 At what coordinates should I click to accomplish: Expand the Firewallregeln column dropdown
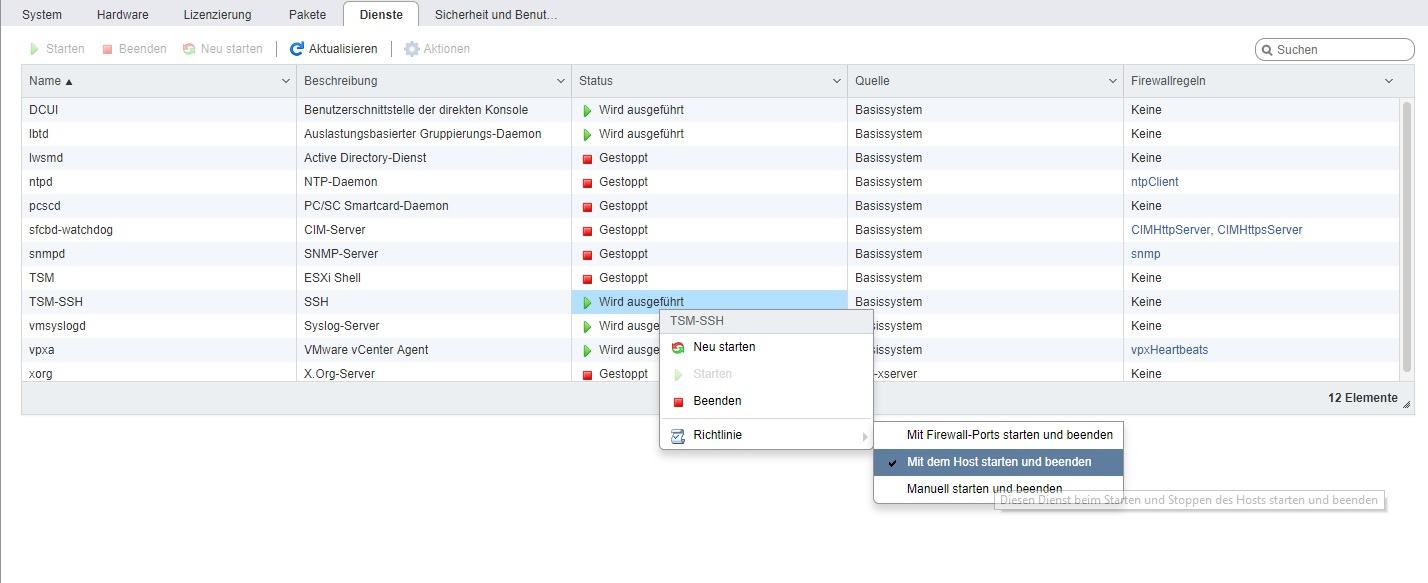(x=1388, y=81)
